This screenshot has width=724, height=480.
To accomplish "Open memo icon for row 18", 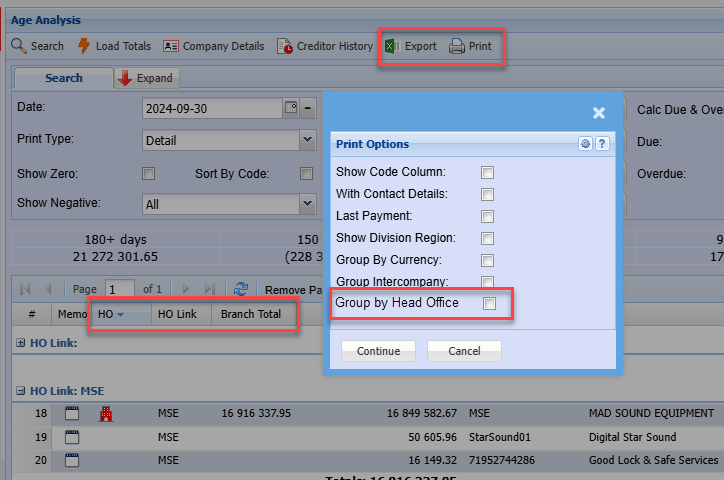I will click(72, 413).
